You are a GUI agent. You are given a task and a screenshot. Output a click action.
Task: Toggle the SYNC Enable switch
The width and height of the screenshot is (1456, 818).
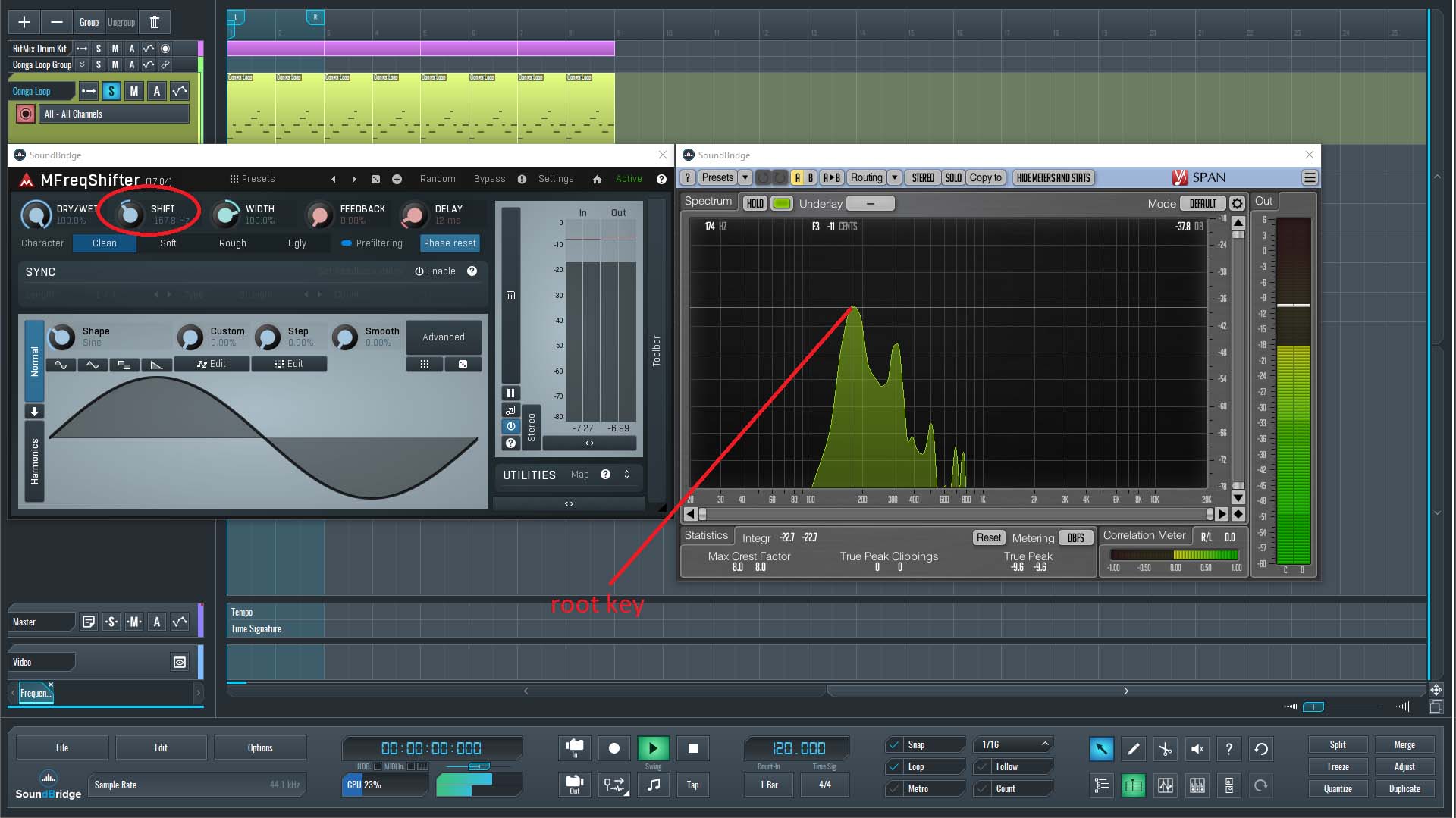pyautogui.click(x=435, y=271)
